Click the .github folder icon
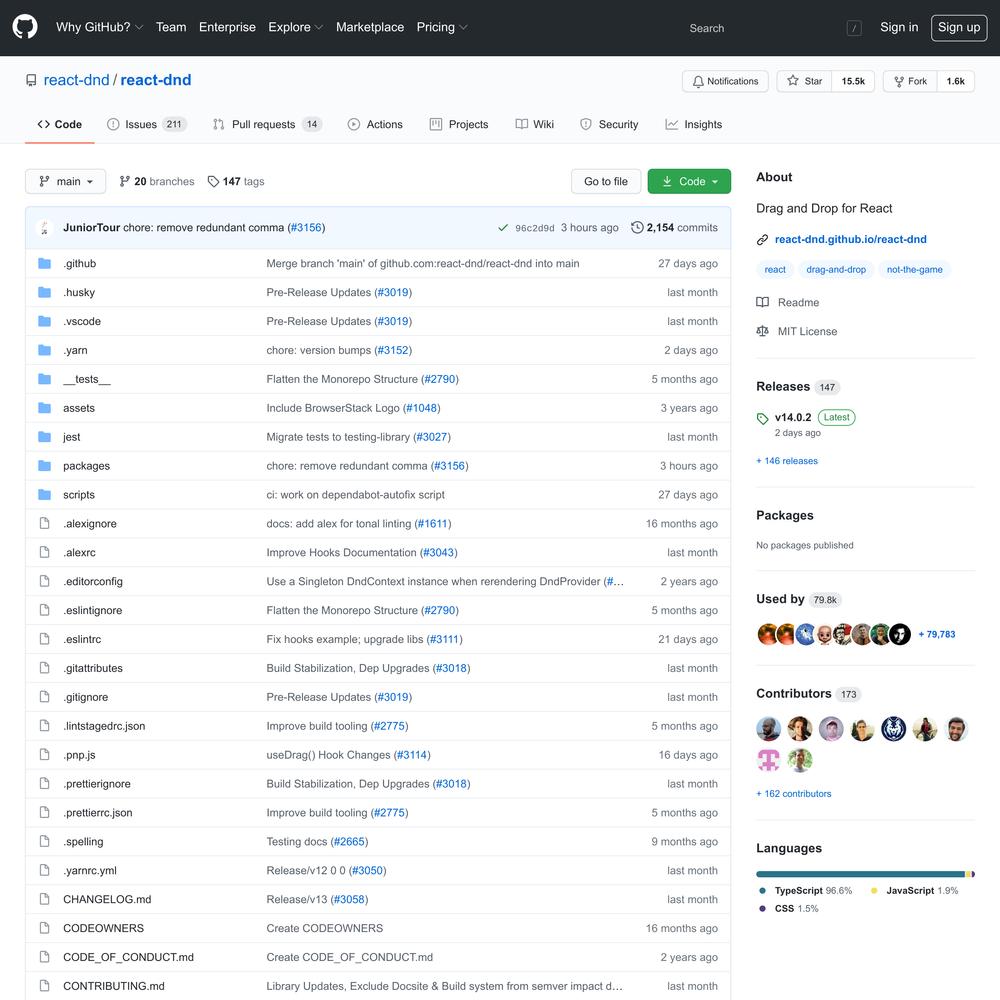1000x1000 pixels. point(44,263)
